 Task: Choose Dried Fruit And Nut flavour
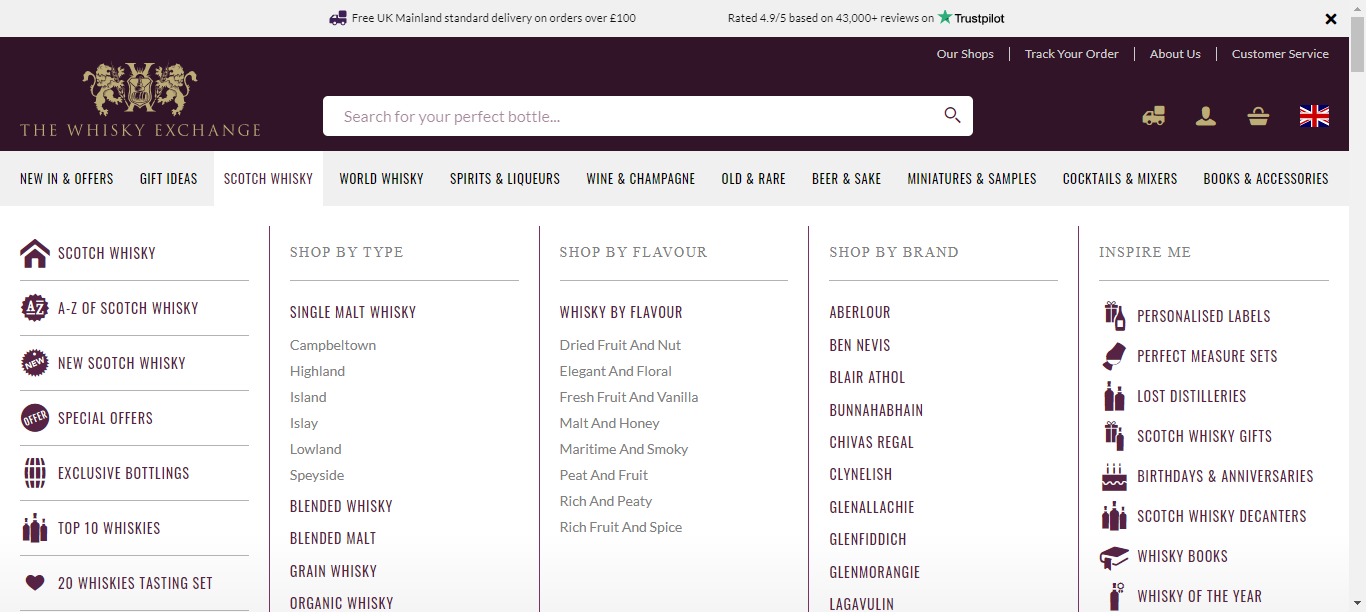620,345
